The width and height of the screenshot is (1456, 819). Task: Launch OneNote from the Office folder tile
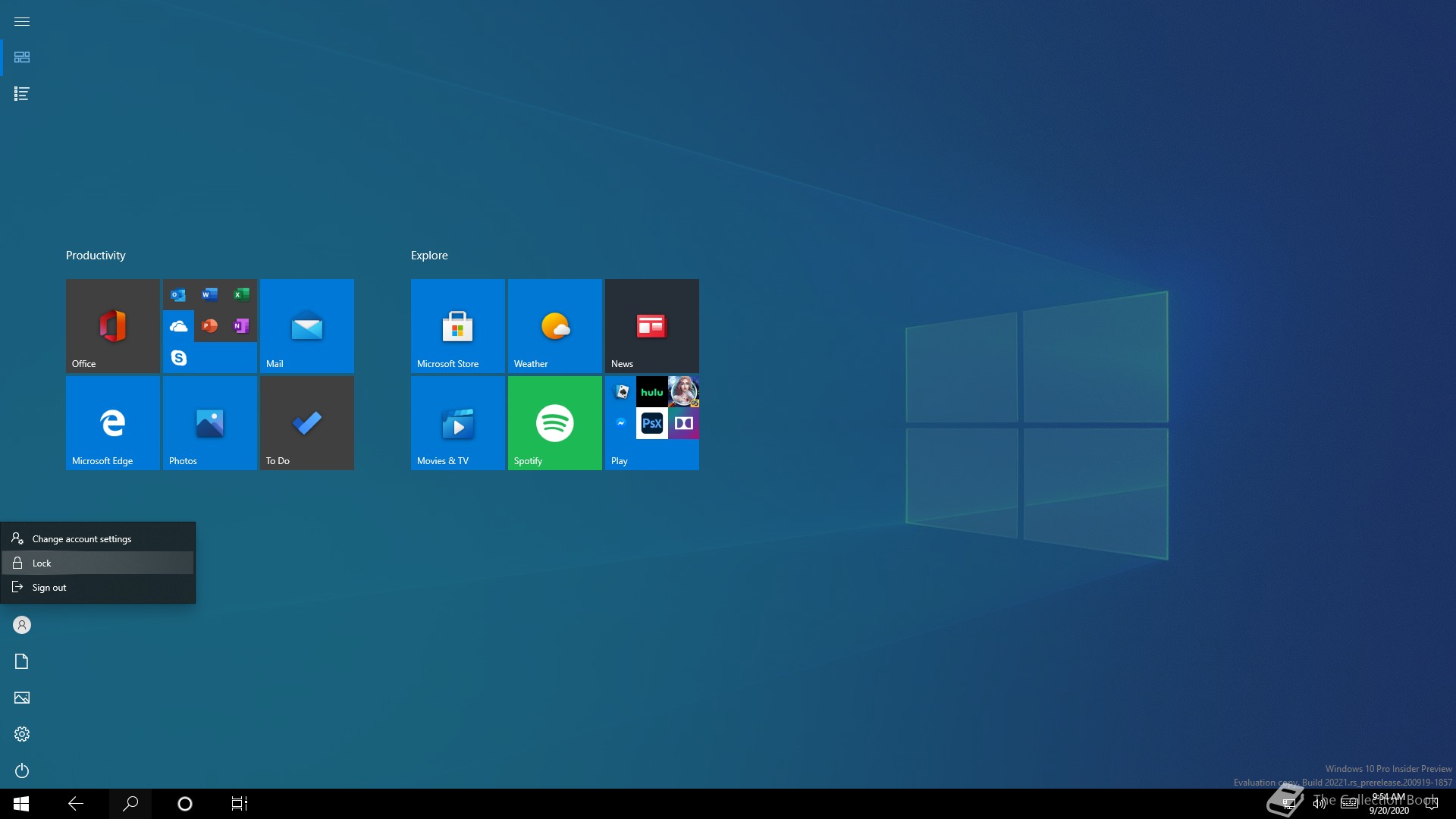click(241, 326)
